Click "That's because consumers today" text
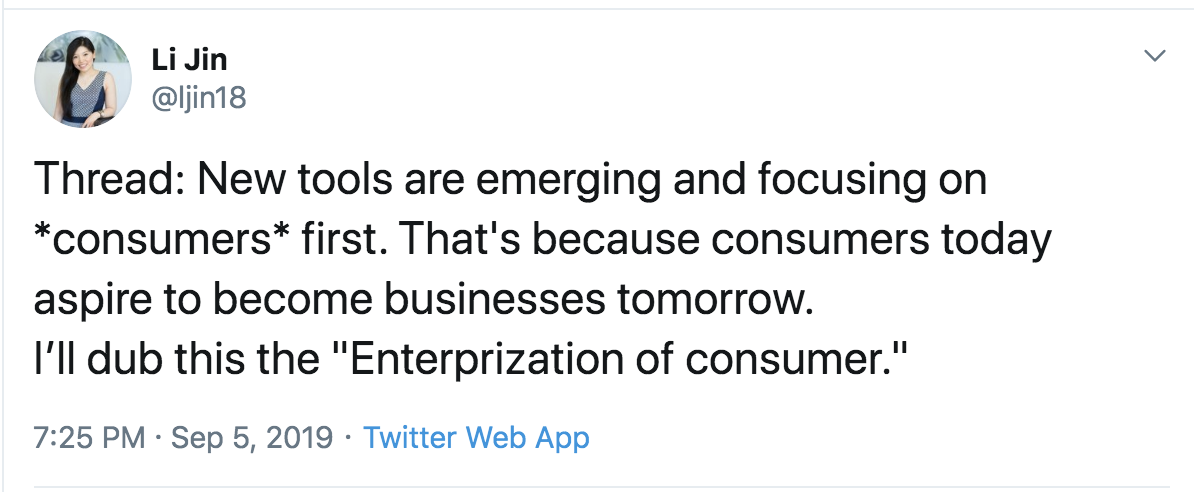1194x492 pixels. [721, 241]
